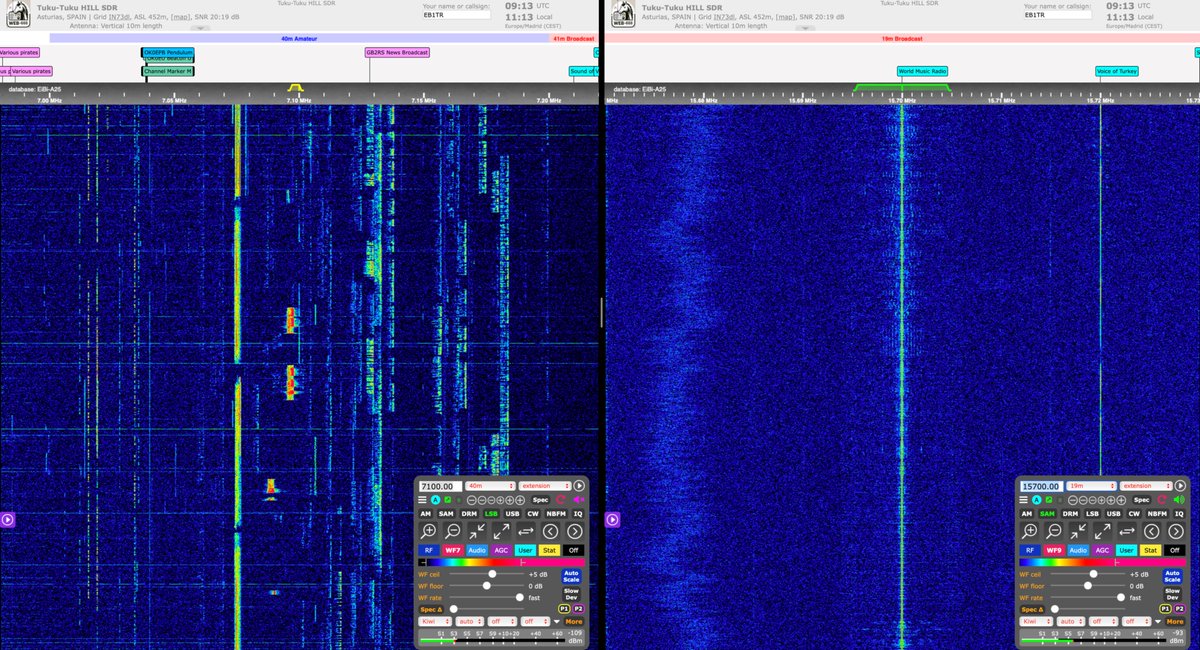
Task: Open Audio tab in left panel
Action: (x=477, y=551)
